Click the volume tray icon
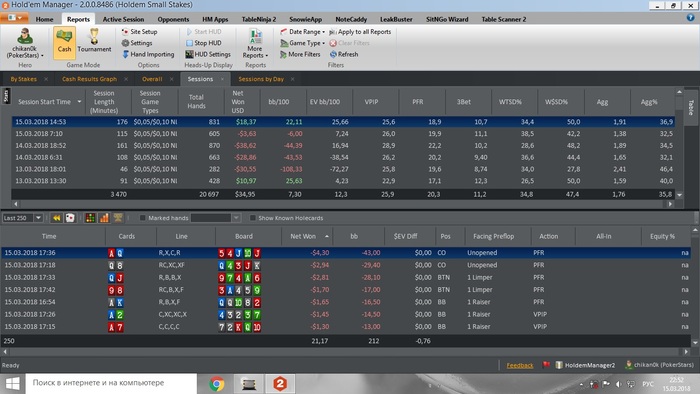Screen dimensions: 700x394 tap(618, 384)
